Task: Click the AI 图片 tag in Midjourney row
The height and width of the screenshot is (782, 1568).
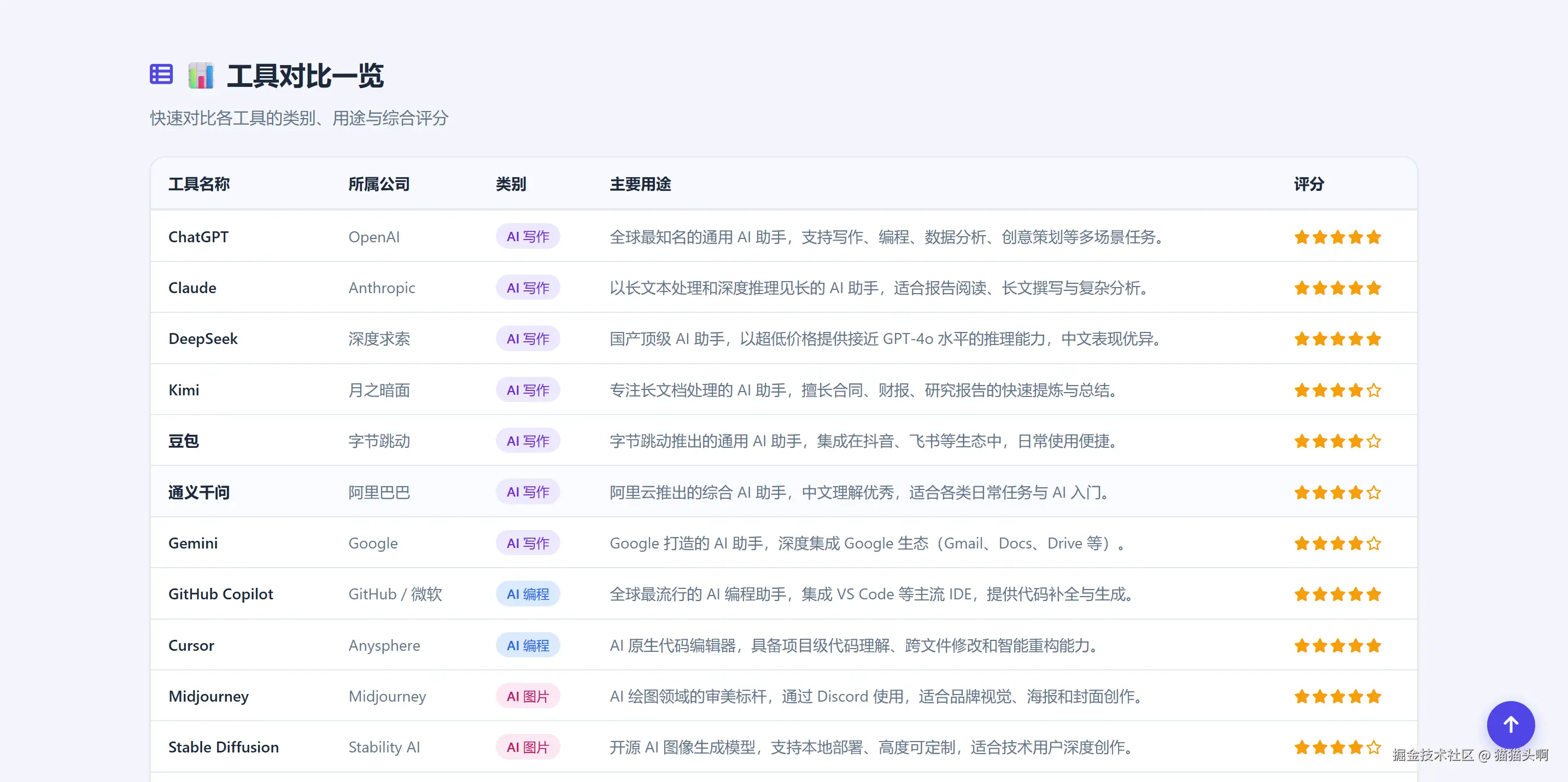Action: (x=528, y=696)
